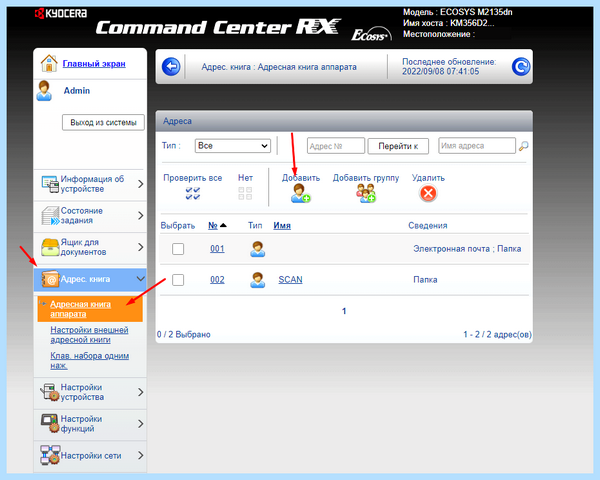Expand Информация об устройстве chevron
The image size is (600, 480).
(x=140, y=184)
